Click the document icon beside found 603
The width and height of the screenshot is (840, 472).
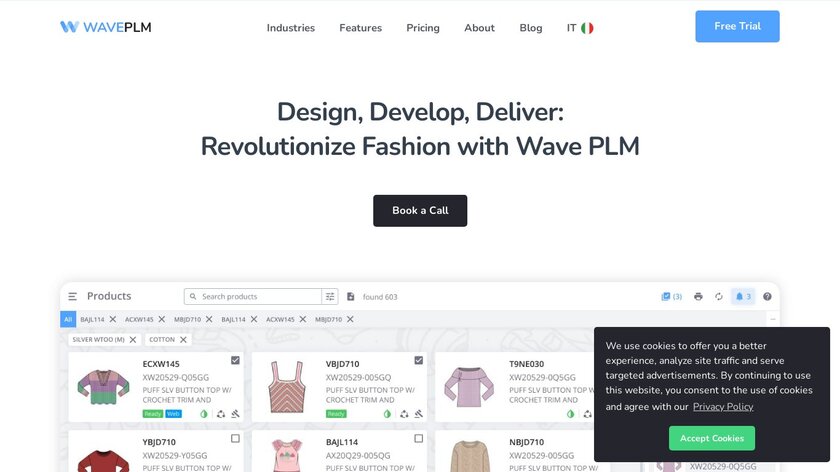(350, 296)
